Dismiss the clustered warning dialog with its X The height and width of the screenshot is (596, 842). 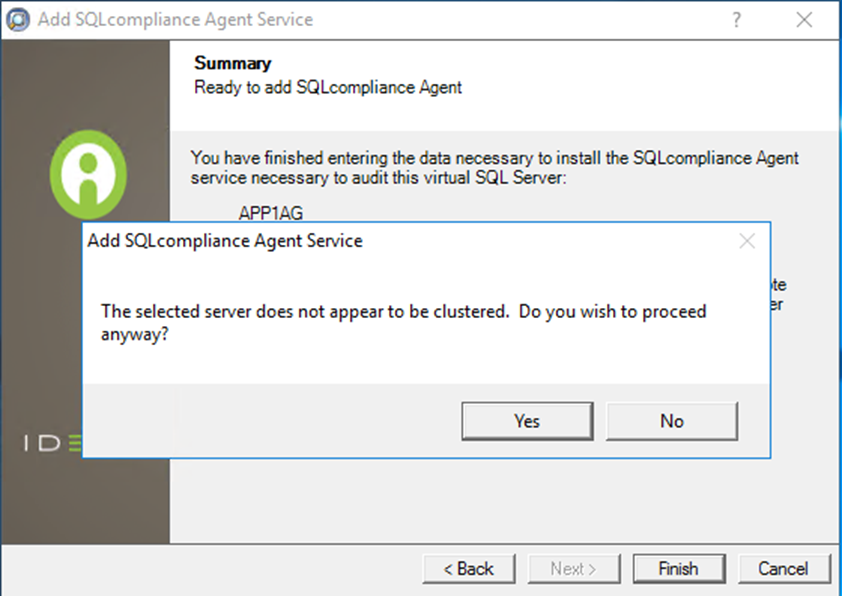point(746,241)
